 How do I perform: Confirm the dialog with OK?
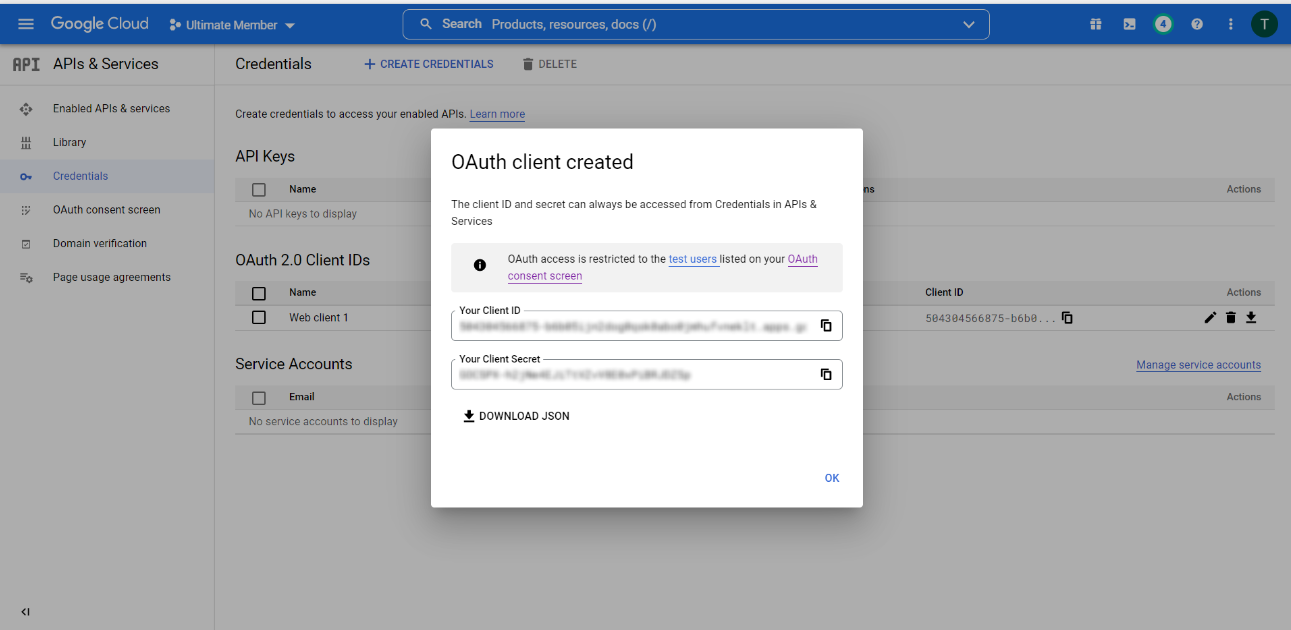[832, 478]
